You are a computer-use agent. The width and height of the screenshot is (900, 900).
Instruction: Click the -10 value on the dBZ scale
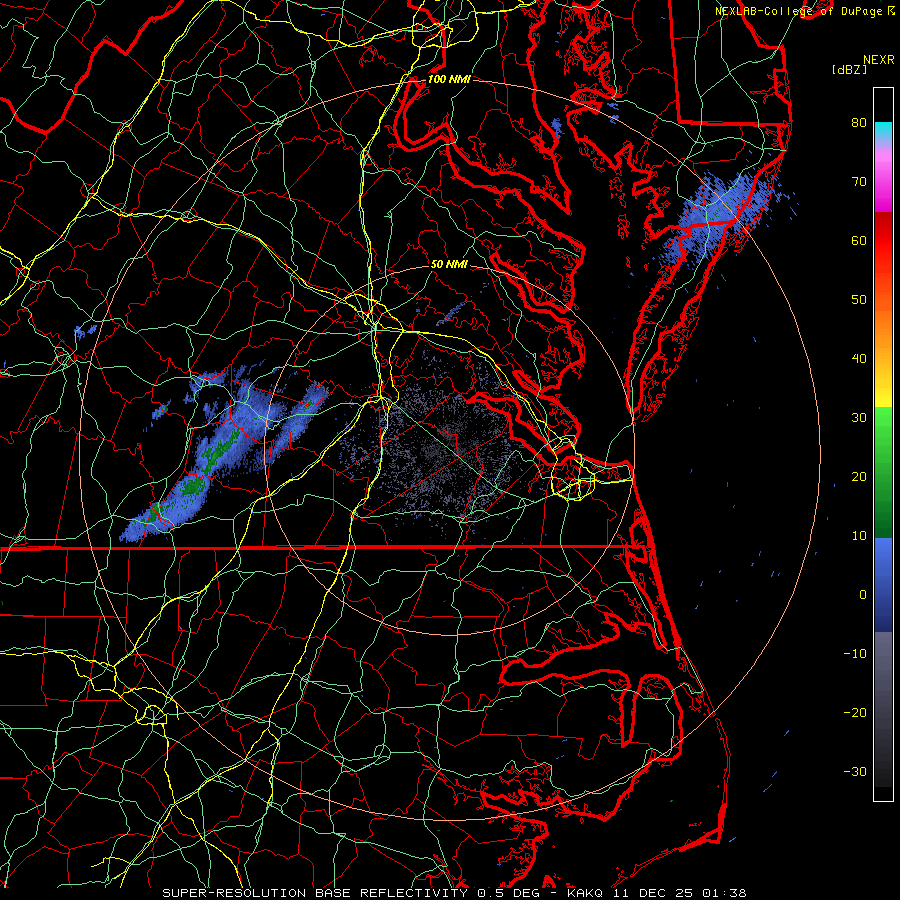[855, 653]
